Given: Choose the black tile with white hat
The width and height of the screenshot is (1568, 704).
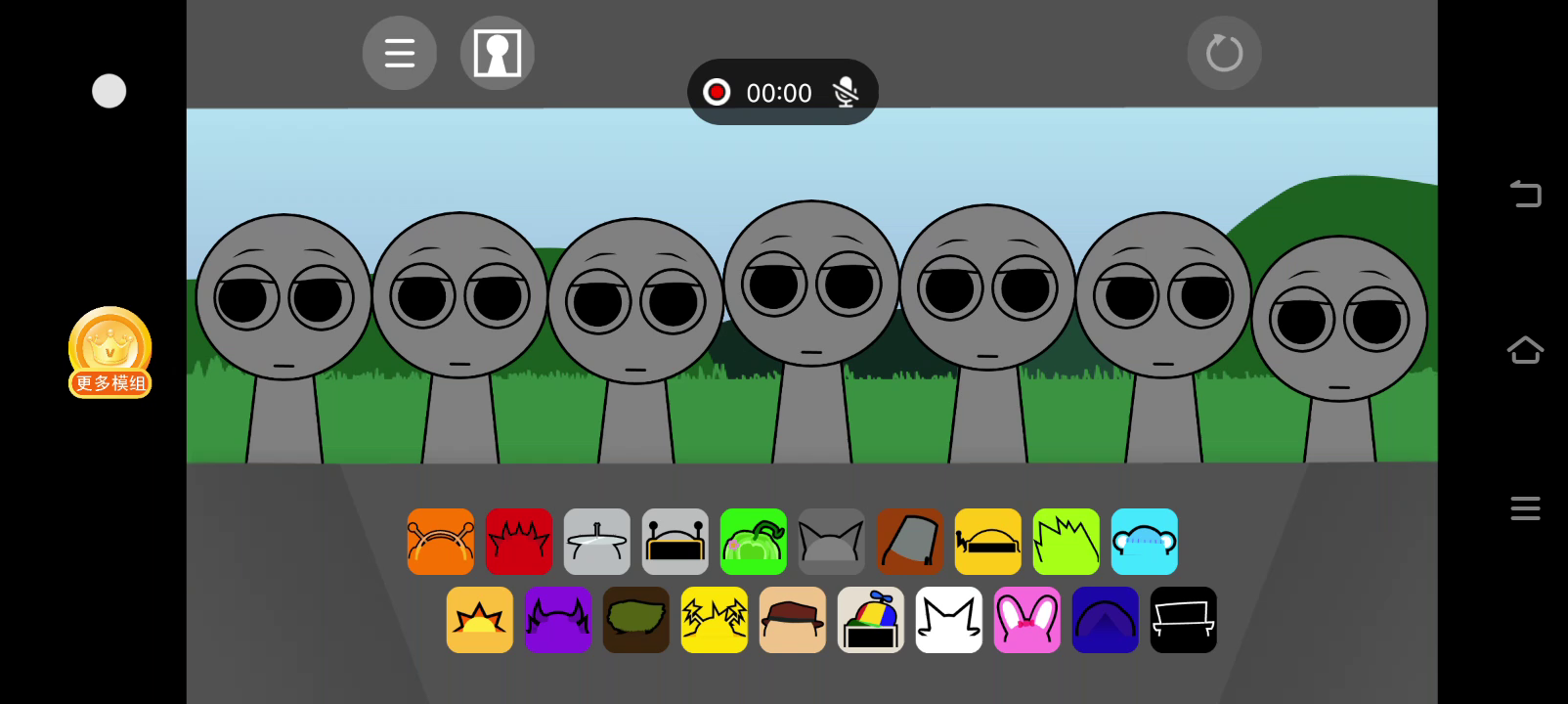Looking at the screenshot, I should (x=1183, y=620).
